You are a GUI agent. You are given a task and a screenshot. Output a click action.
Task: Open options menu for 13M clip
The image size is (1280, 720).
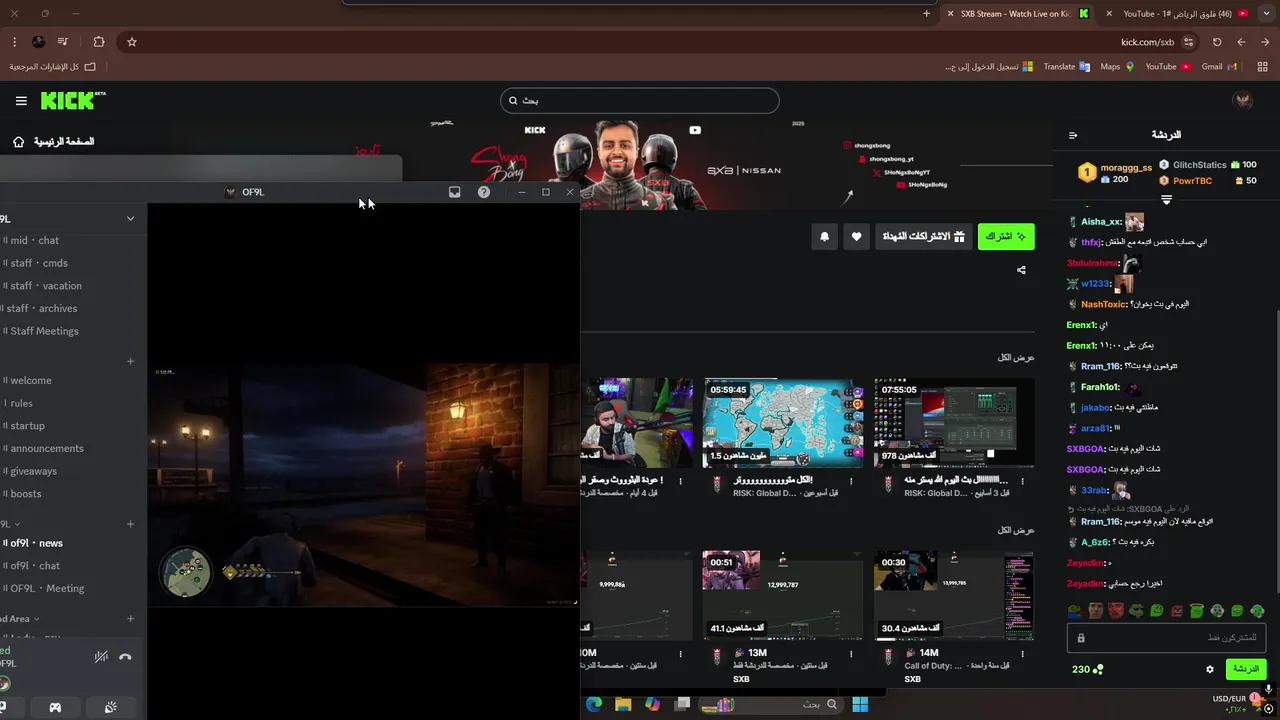[852, 653]
